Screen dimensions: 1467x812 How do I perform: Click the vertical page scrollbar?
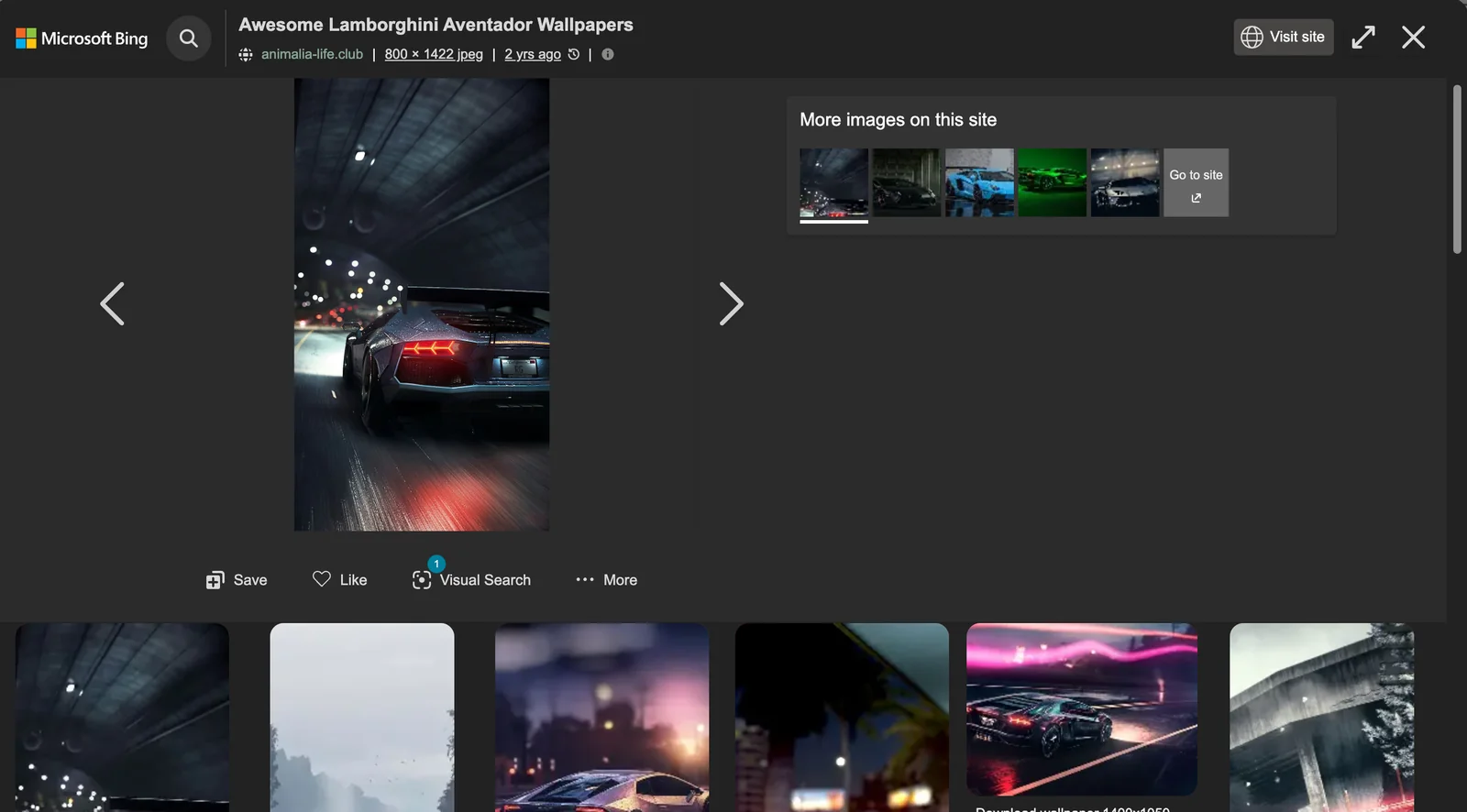pos(1456,170)
